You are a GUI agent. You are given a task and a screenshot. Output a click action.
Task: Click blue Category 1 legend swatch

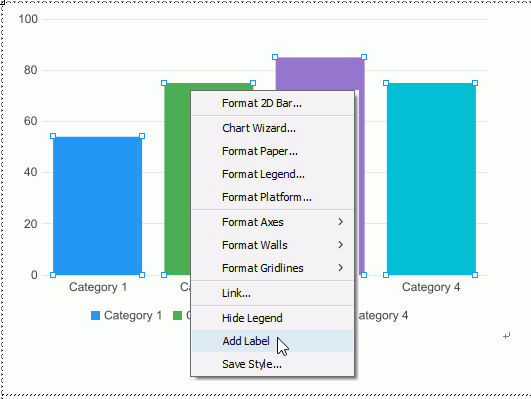(x=95, y=316)
